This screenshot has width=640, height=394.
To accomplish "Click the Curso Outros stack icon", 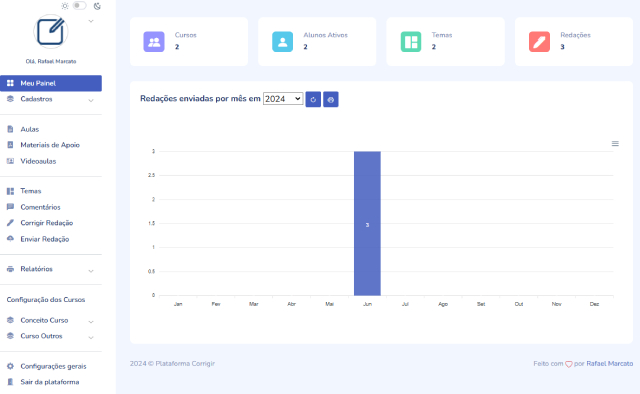I will coord(10,336).
